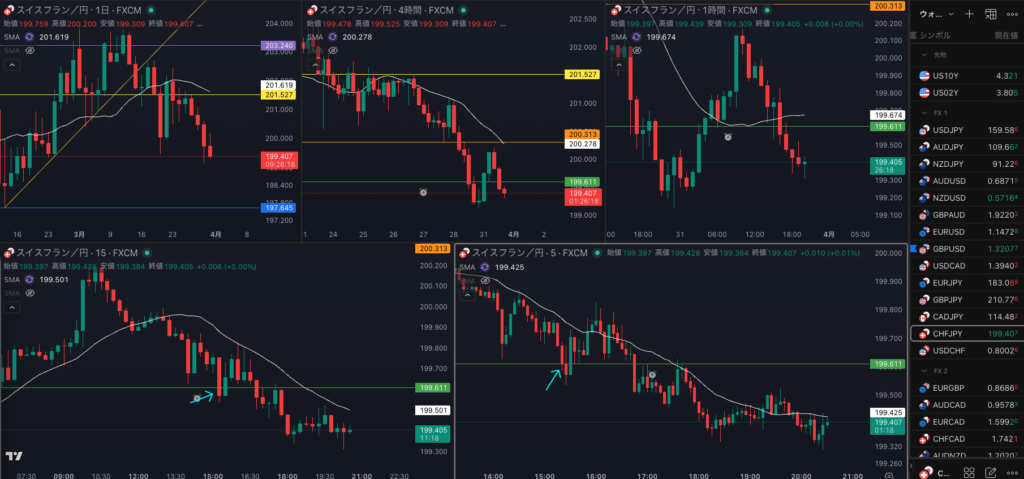Viewport: 1024px width, 479px height.
Task: Collapse indicator legend in daily chart
Action: 11,64
